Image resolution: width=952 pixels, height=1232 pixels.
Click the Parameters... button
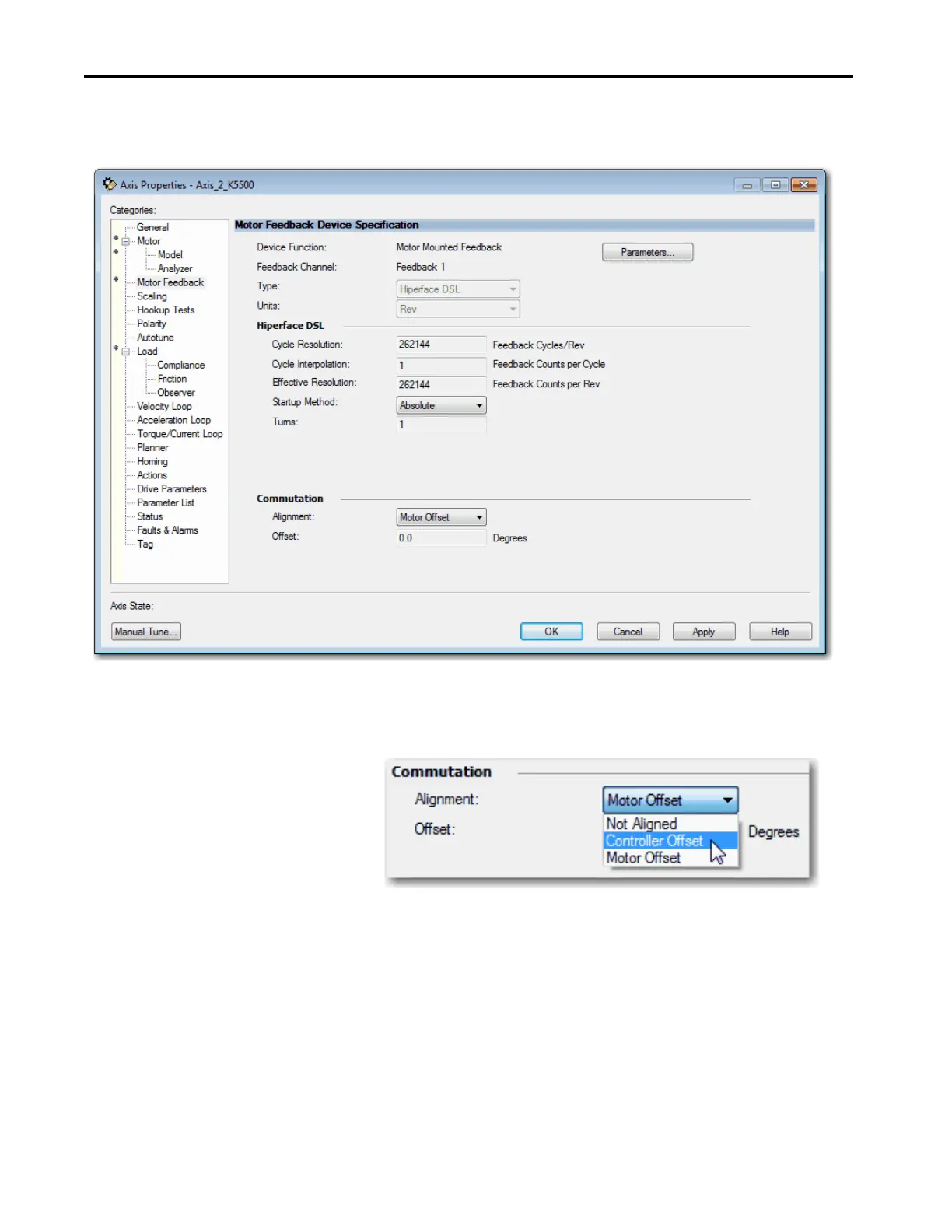coord(647,253)
